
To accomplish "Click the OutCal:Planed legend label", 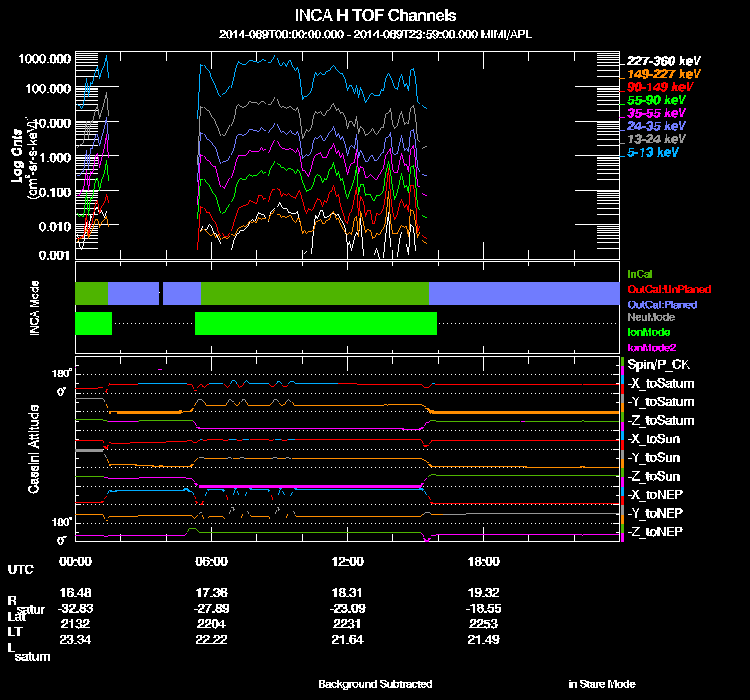I will pyautogui.click(x=661, y=303).
